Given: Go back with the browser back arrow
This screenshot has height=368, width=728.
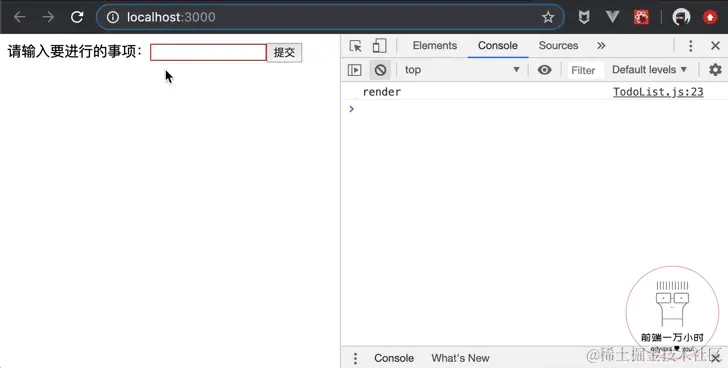Looking at the screenshot, I should [x=20, y=17].
